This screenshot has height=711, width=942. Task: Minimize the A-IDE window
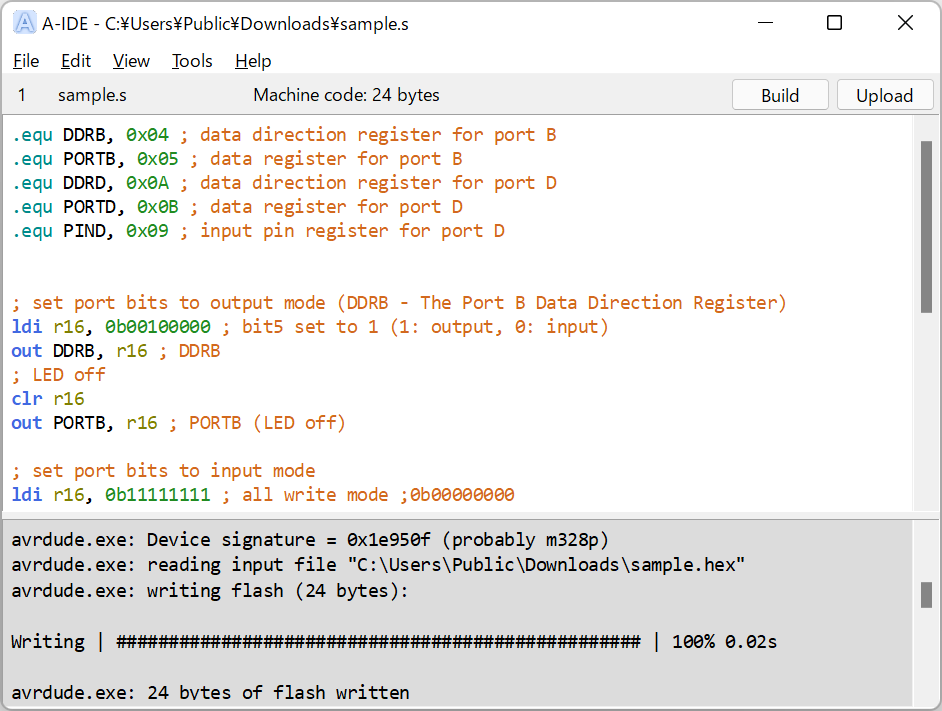tap(765, 23)
